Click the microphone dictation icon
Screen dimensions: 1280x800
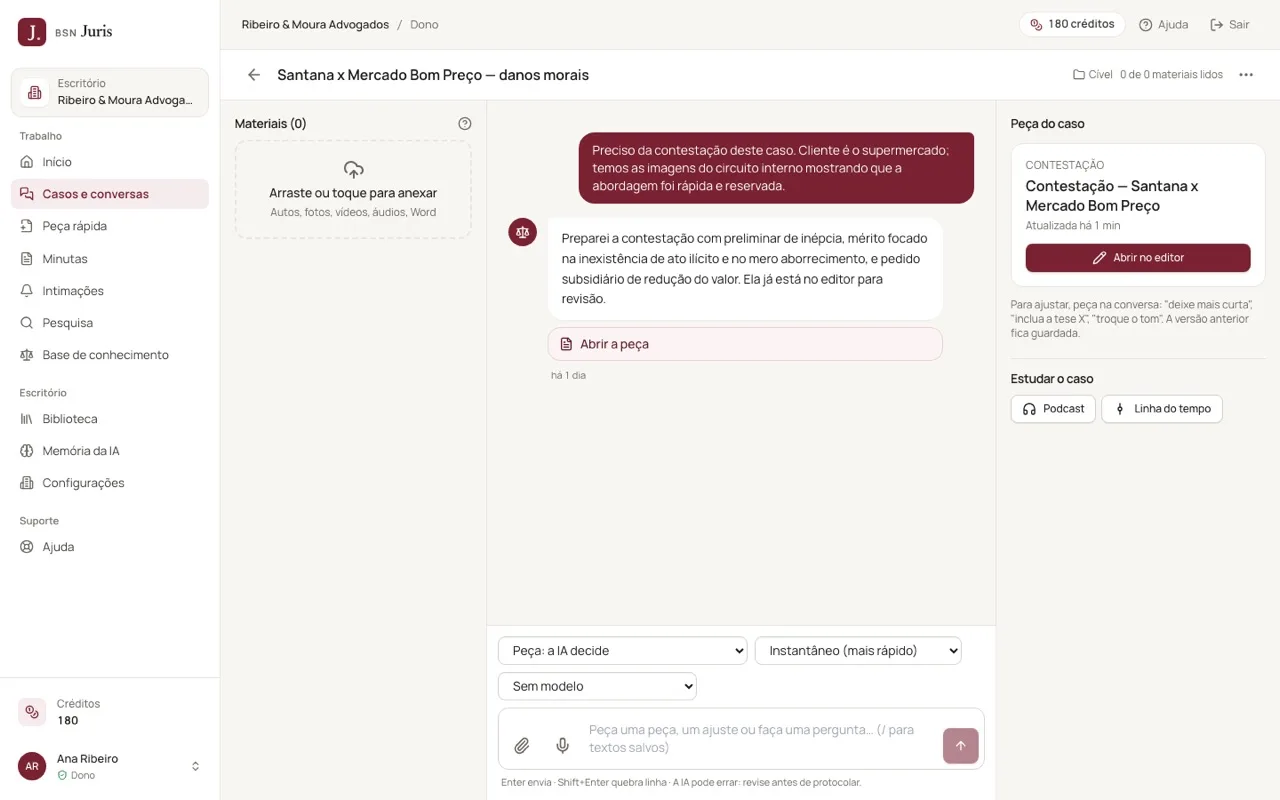(x=562, y=746)
